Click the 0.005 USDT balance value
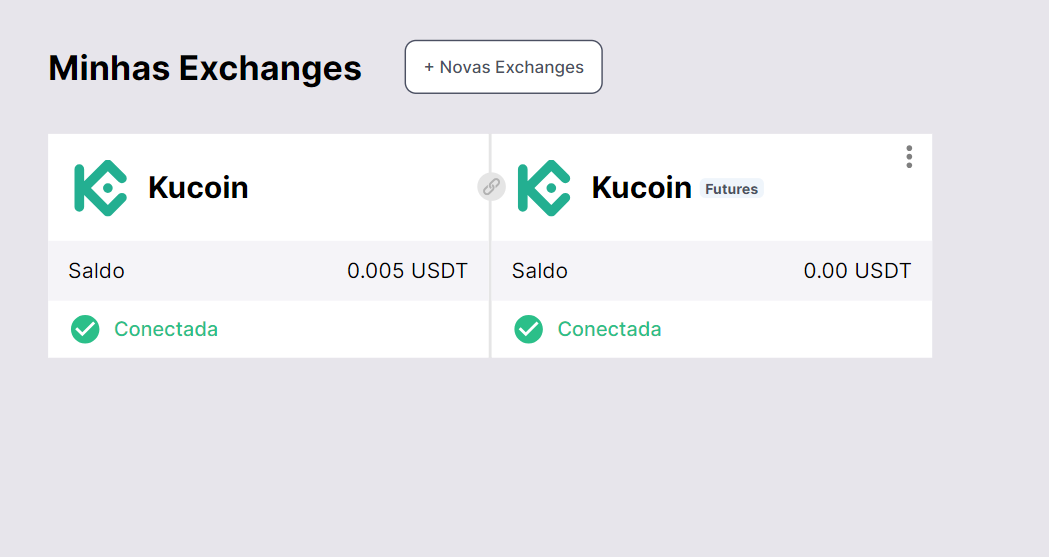The image size is (1049, 557). [x=407, y=271]
